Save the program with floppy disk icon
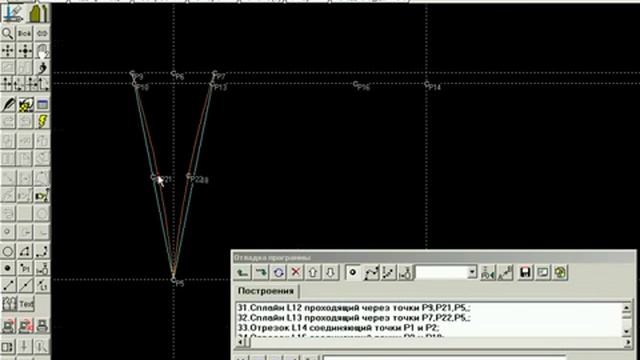The height and width of the screenshot is (360, 640). [x=525, y=272]
